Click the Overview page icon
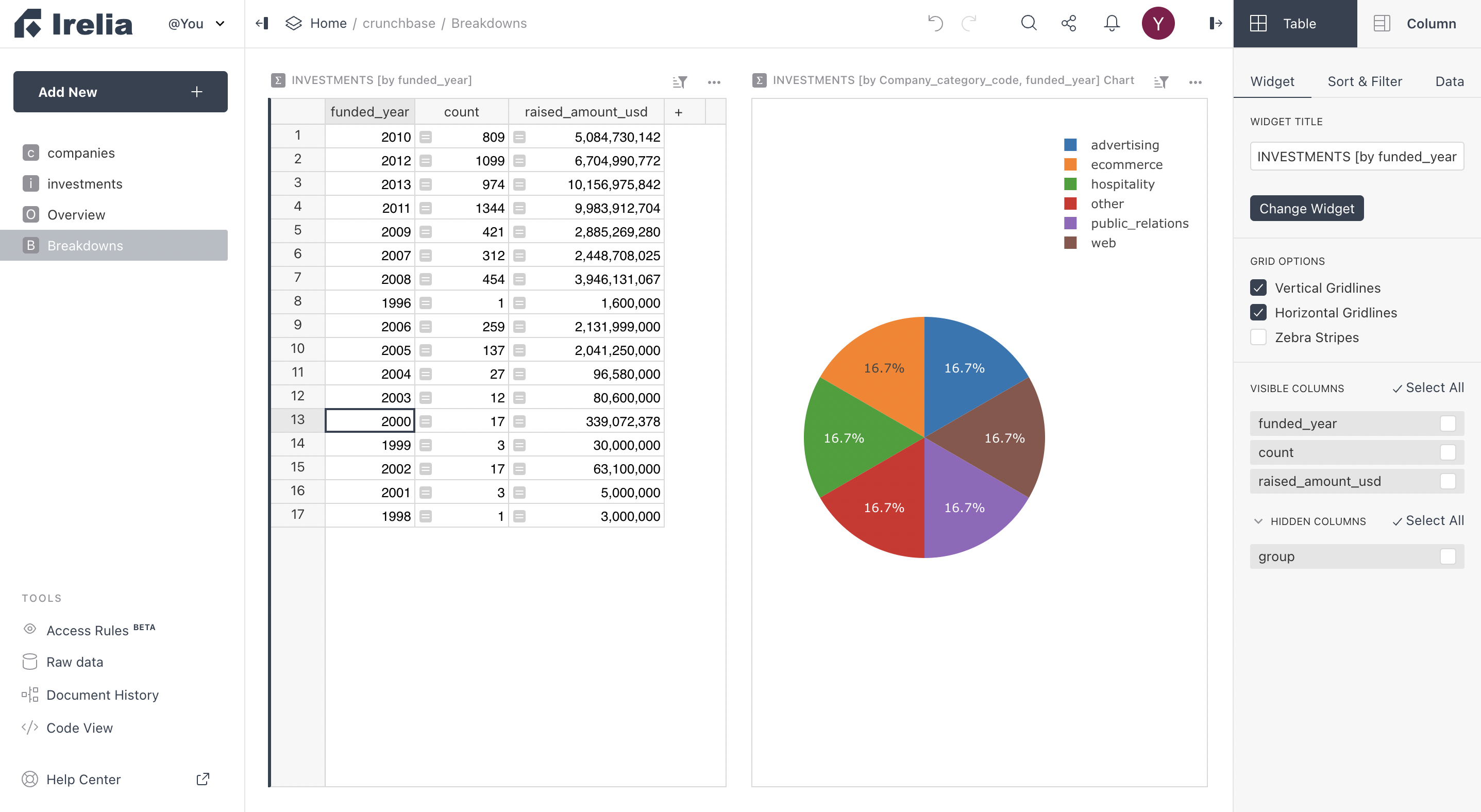Viewport: 1481px width, 812px height. [31, 214]
